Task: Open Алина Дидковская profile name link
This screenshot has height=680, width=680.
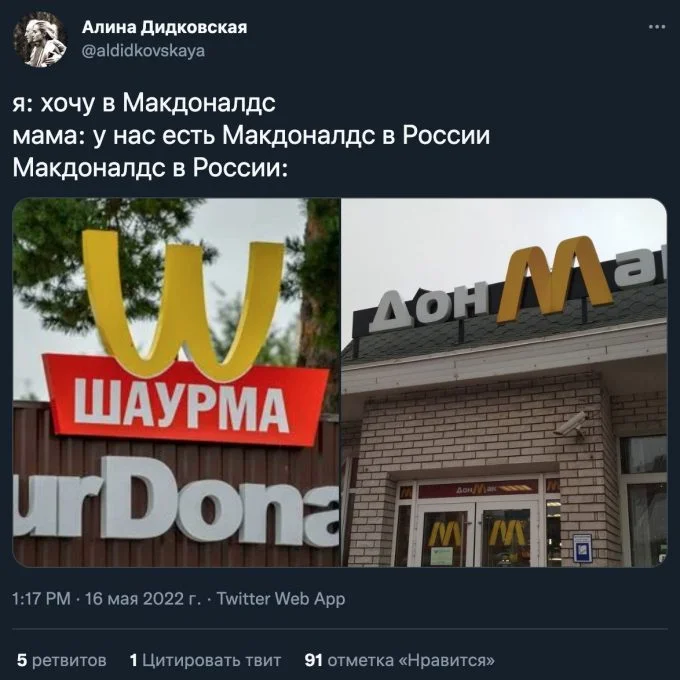Action: pos(164,27)
